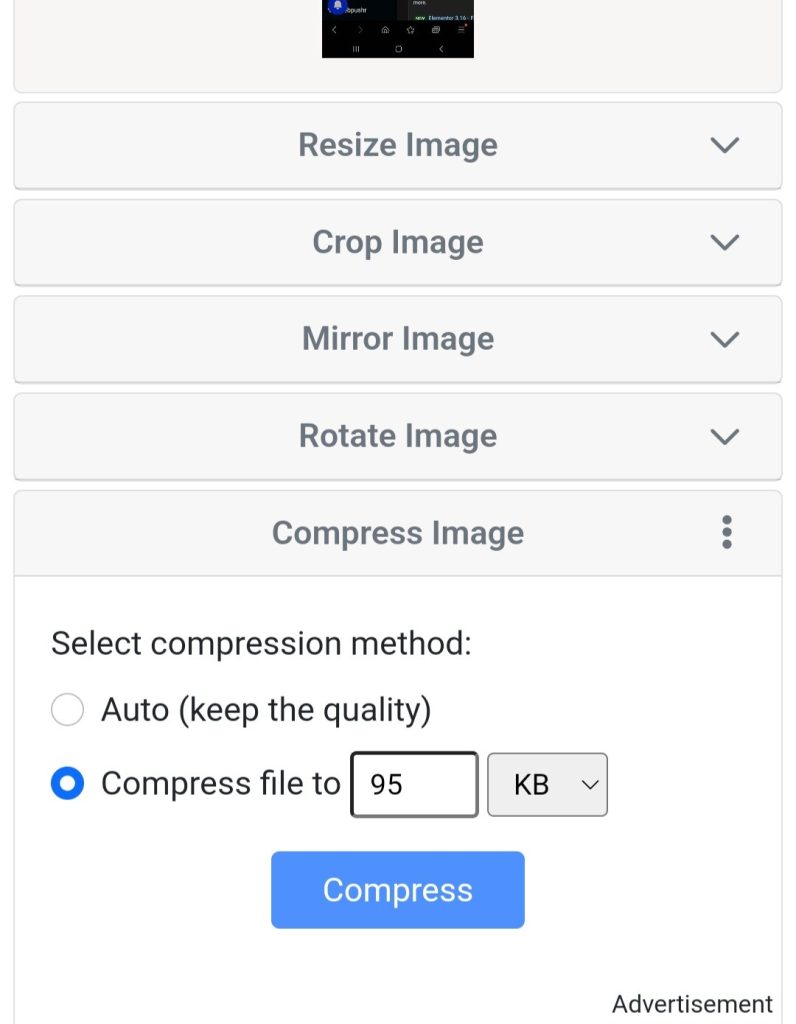
Task: Open the Resize Image section title
Action: point(397,145)
